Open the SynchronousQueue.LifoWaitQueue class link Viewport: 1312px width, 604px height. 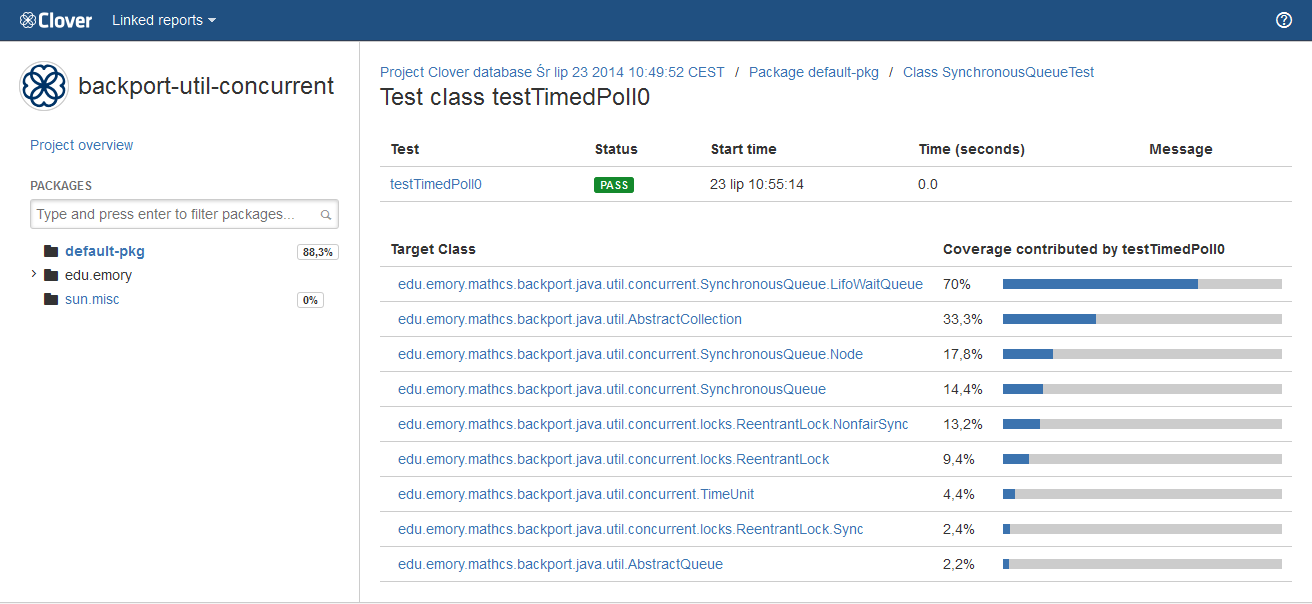[660, 284]
